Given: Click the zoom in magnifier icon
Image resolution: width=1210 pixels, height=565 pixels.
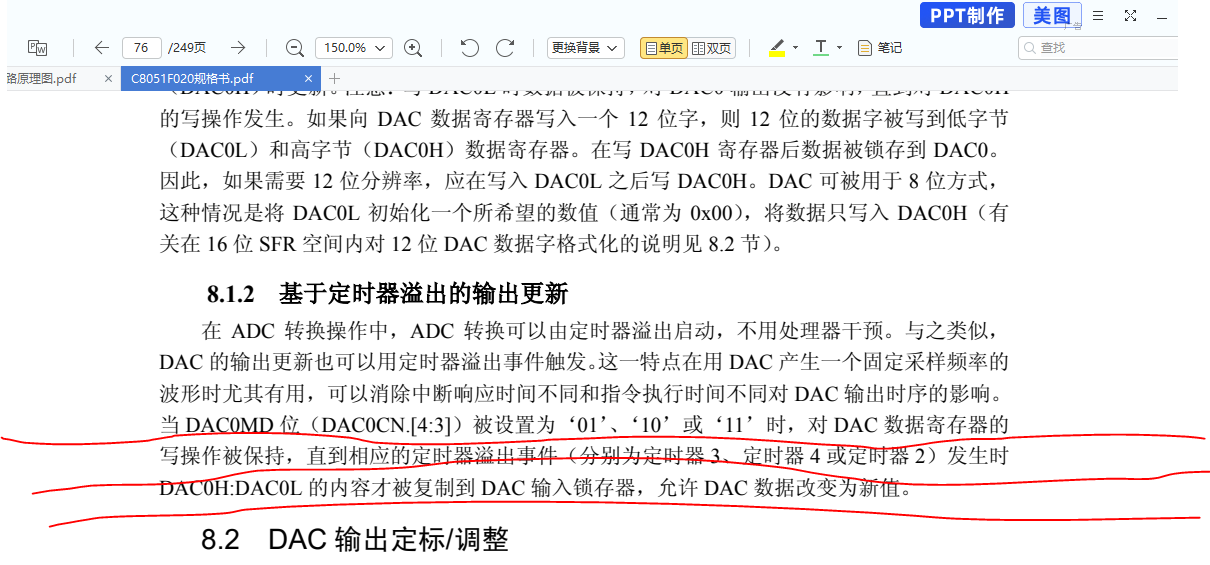Looking at the screenshot, I should click(413, 47).
